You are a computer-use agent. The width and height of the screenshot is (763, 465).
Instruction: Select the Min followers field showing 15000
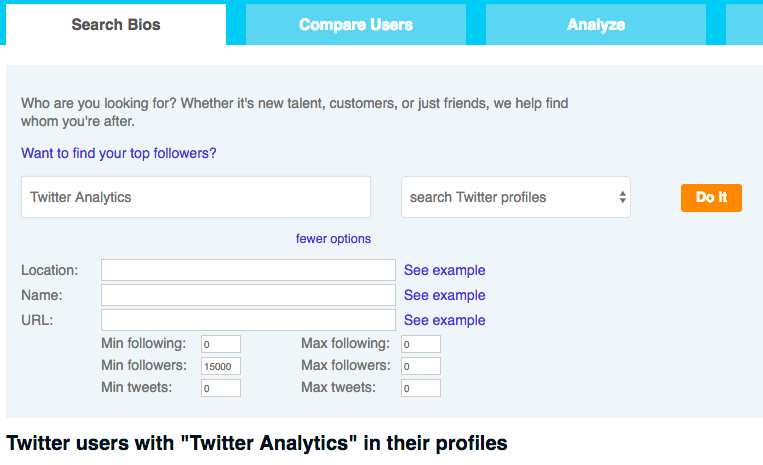220,366
